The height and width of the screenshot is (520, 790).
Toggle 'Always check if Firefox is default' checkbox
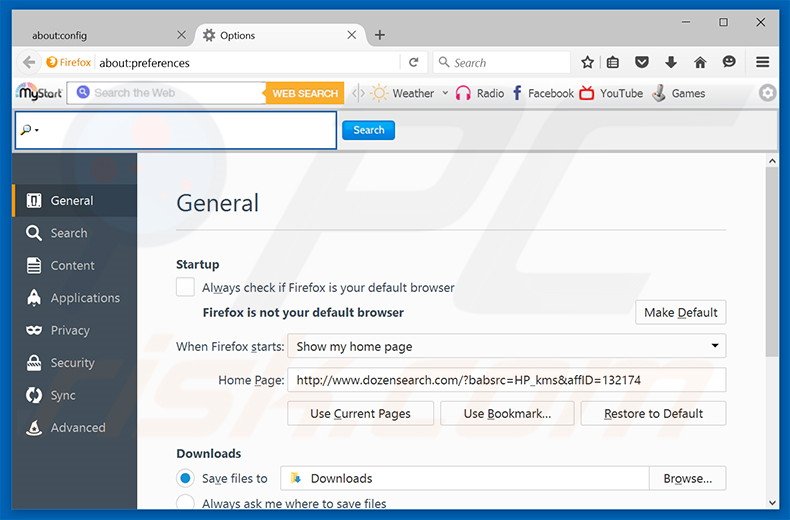pyautogui.click(x=185, y=287)
